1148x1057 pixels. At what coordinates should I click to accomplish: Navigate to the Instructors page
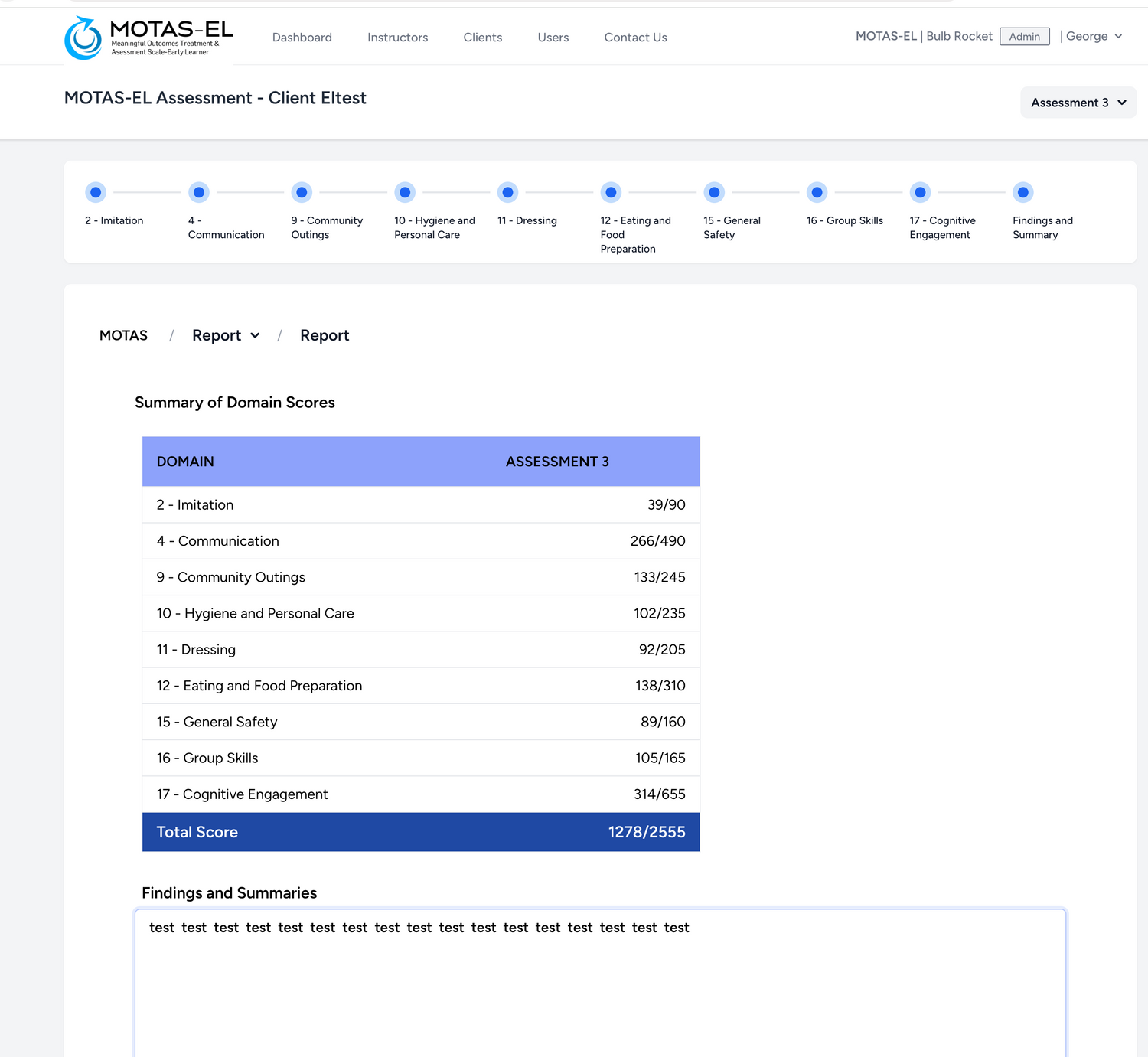coord(397,38)
